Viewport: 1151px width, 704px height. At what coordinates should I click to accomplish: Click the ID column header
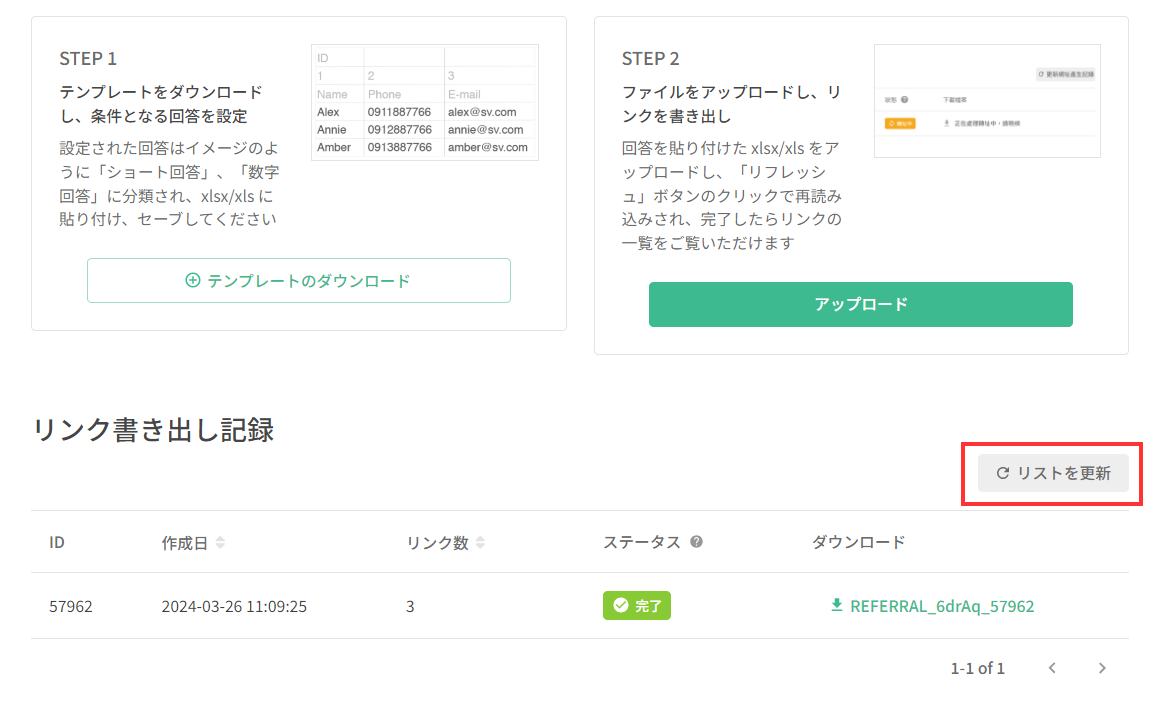point(57,542)
